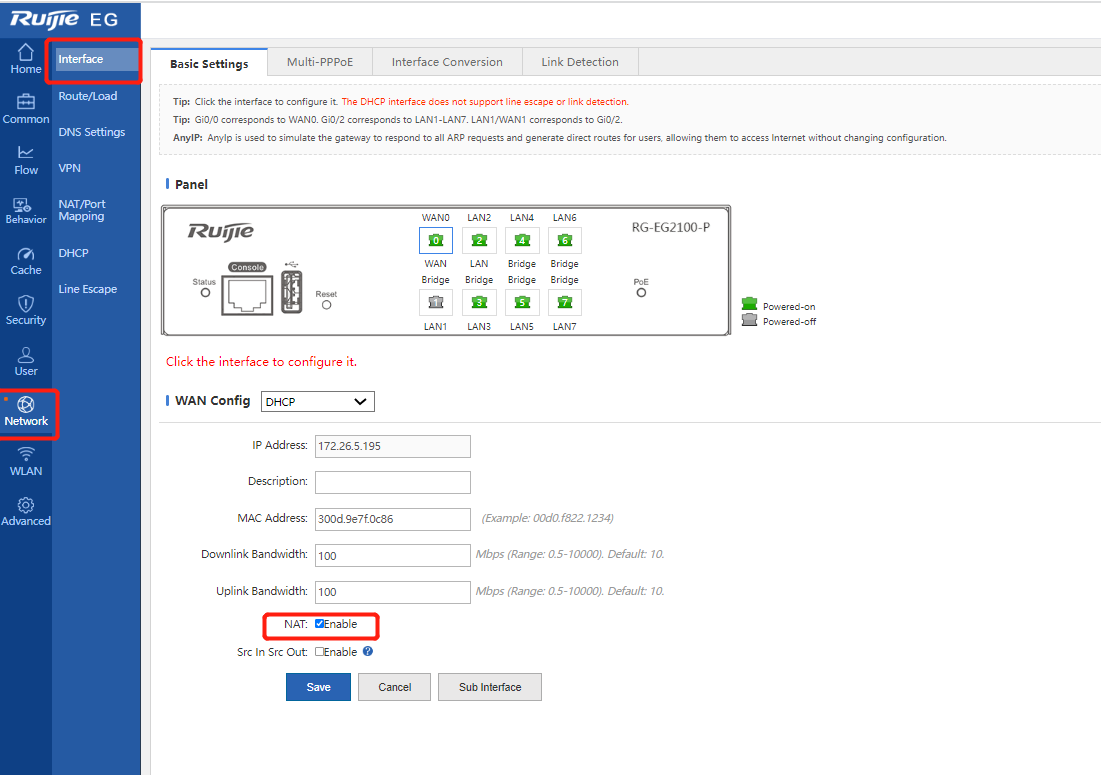This screenshot has width=1101, height=775.
Task: Select LAN3 port 3 on panel
Action: 479,303
